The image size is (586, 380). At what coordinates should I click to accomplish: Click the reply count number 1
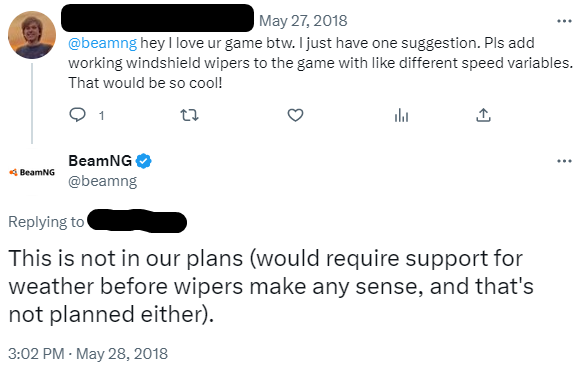coord(101,116)
